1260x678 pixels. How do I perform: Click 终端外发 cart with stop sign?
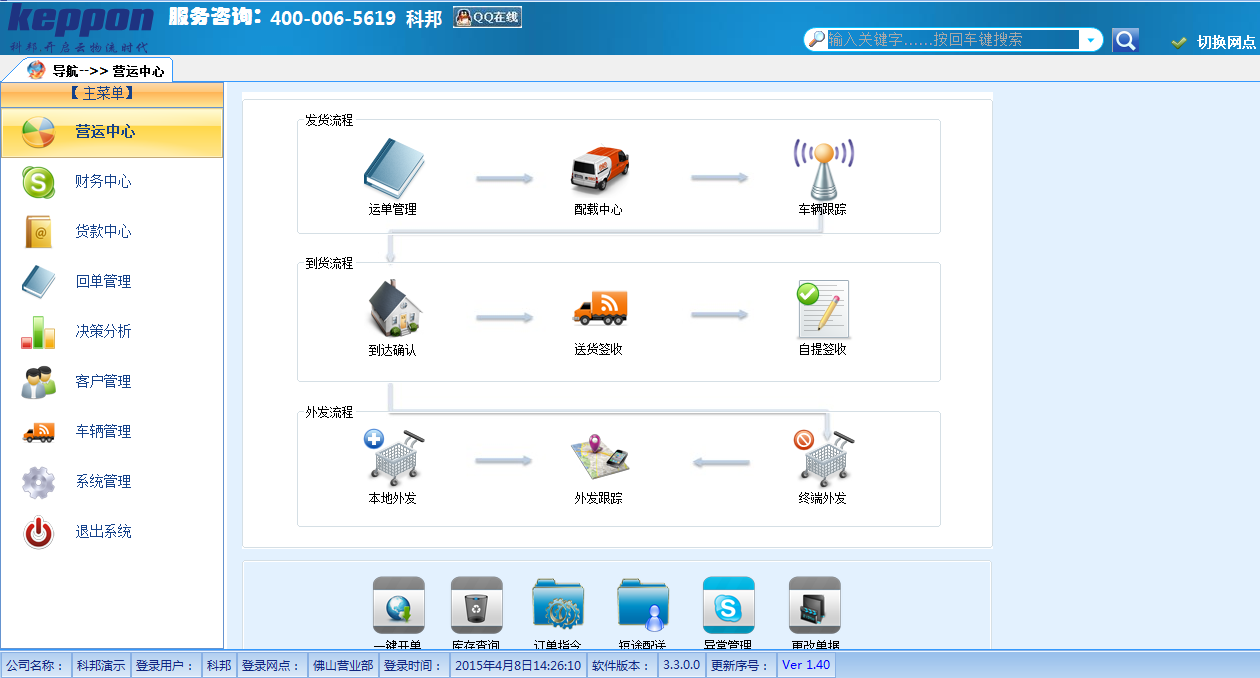pos(822,458)
